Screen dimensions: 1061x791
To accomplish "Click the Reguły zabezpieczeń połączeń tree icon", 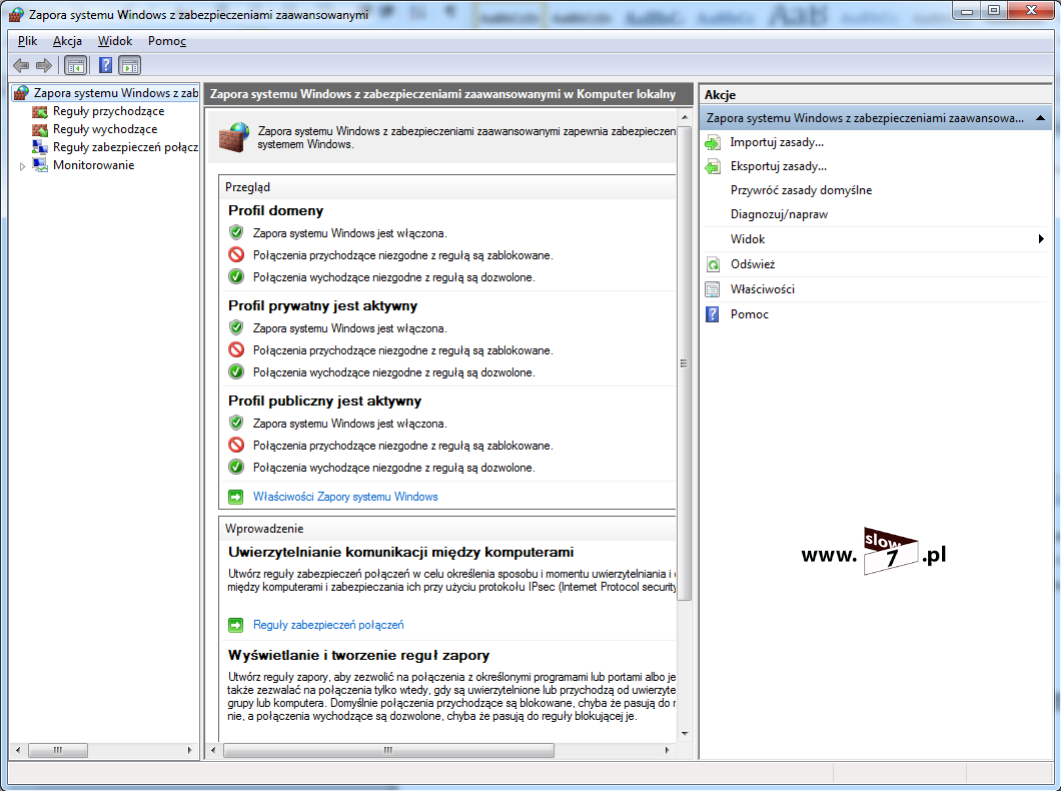I will (40, 147).
